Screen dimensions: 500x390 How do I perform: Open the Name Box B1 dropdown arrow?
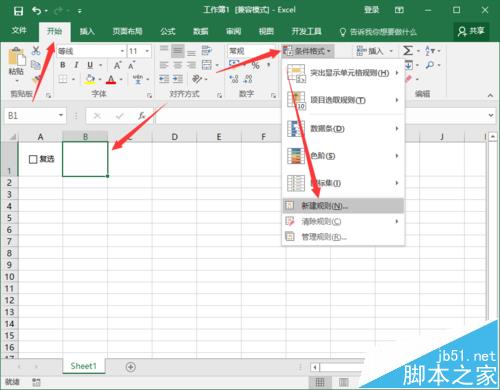tap(61, 115)
